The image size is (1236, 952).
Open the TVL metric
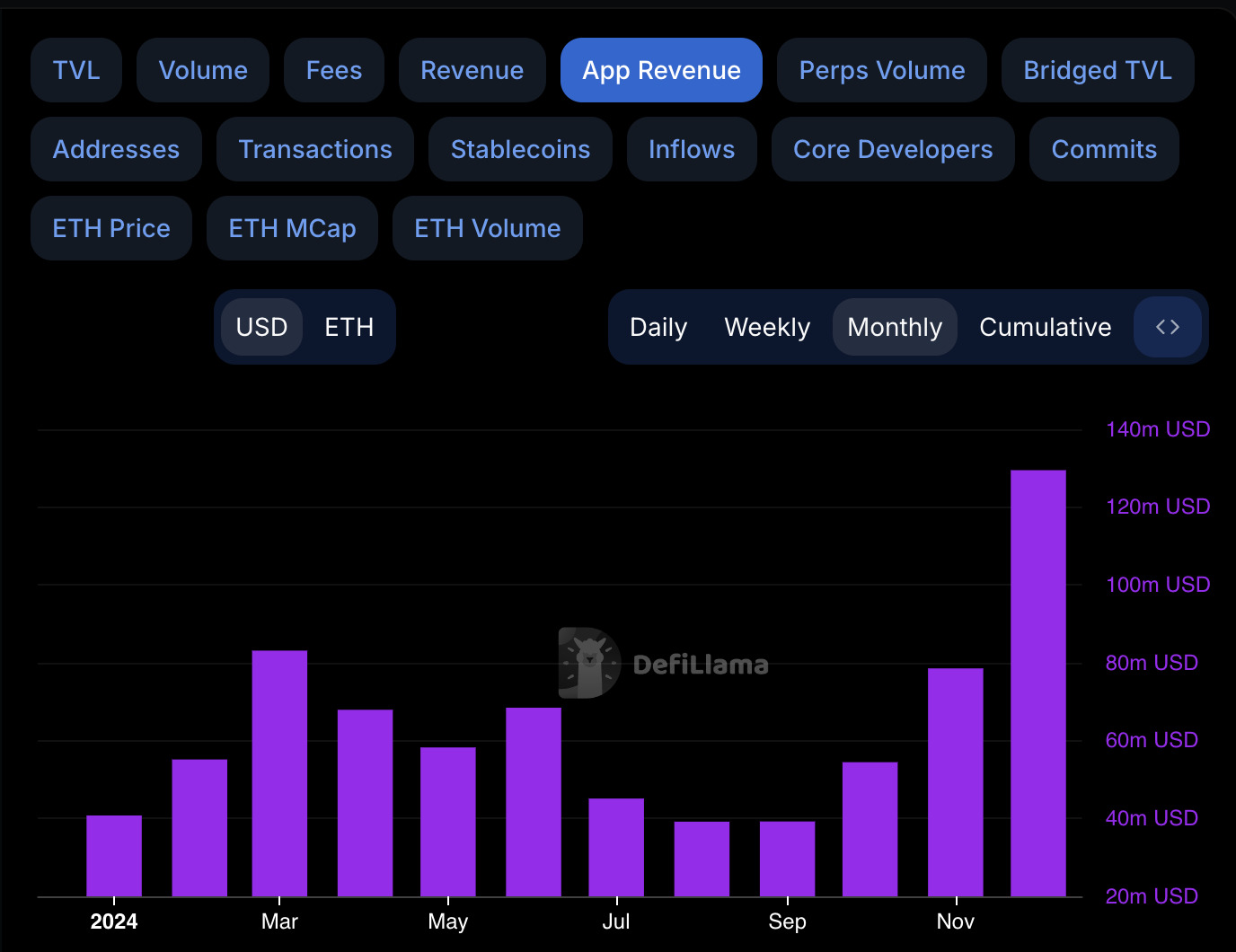76,69
